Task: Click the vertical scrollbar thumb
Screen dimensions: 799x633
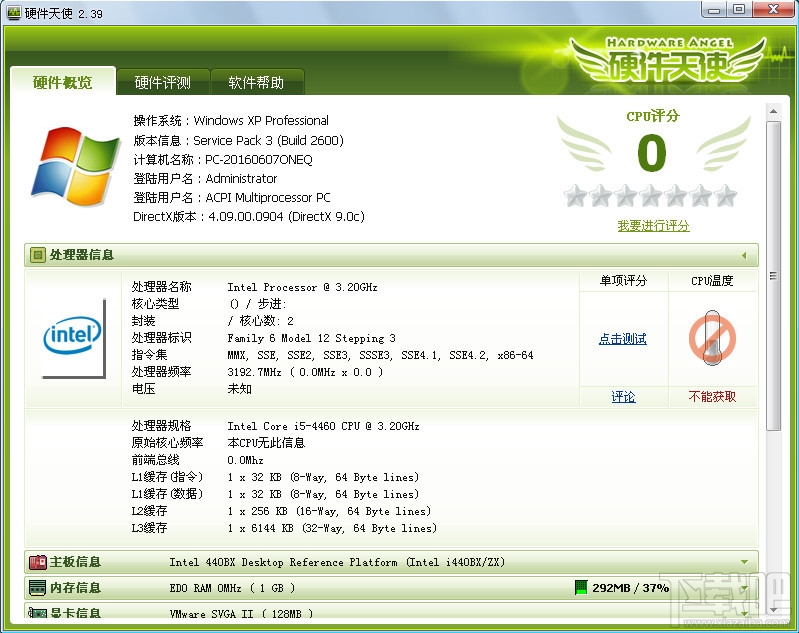Action: click(x=774, y=276)
